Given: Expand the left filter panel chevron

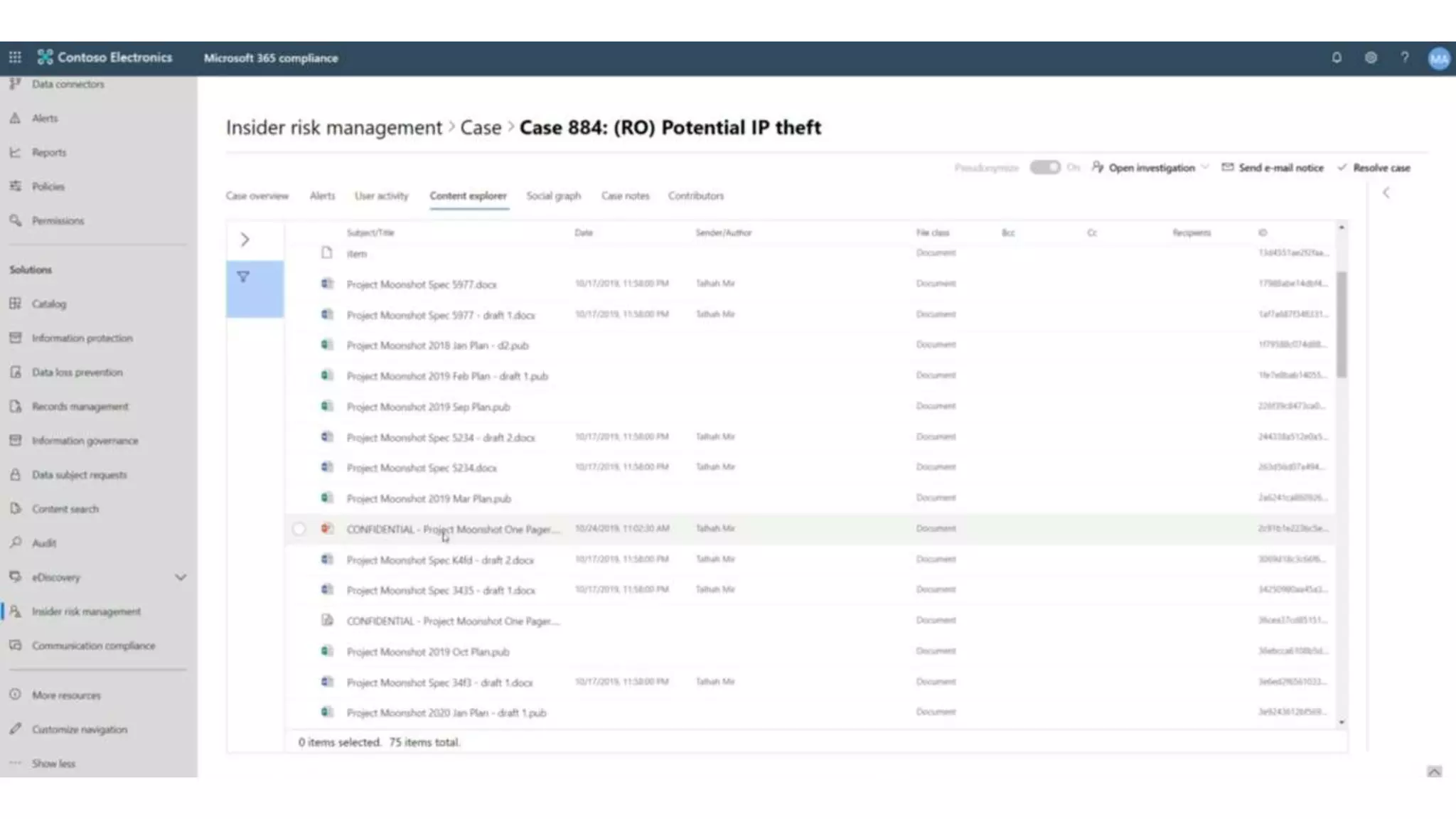Looking at the screenshot, I should [x=245, y=240].
